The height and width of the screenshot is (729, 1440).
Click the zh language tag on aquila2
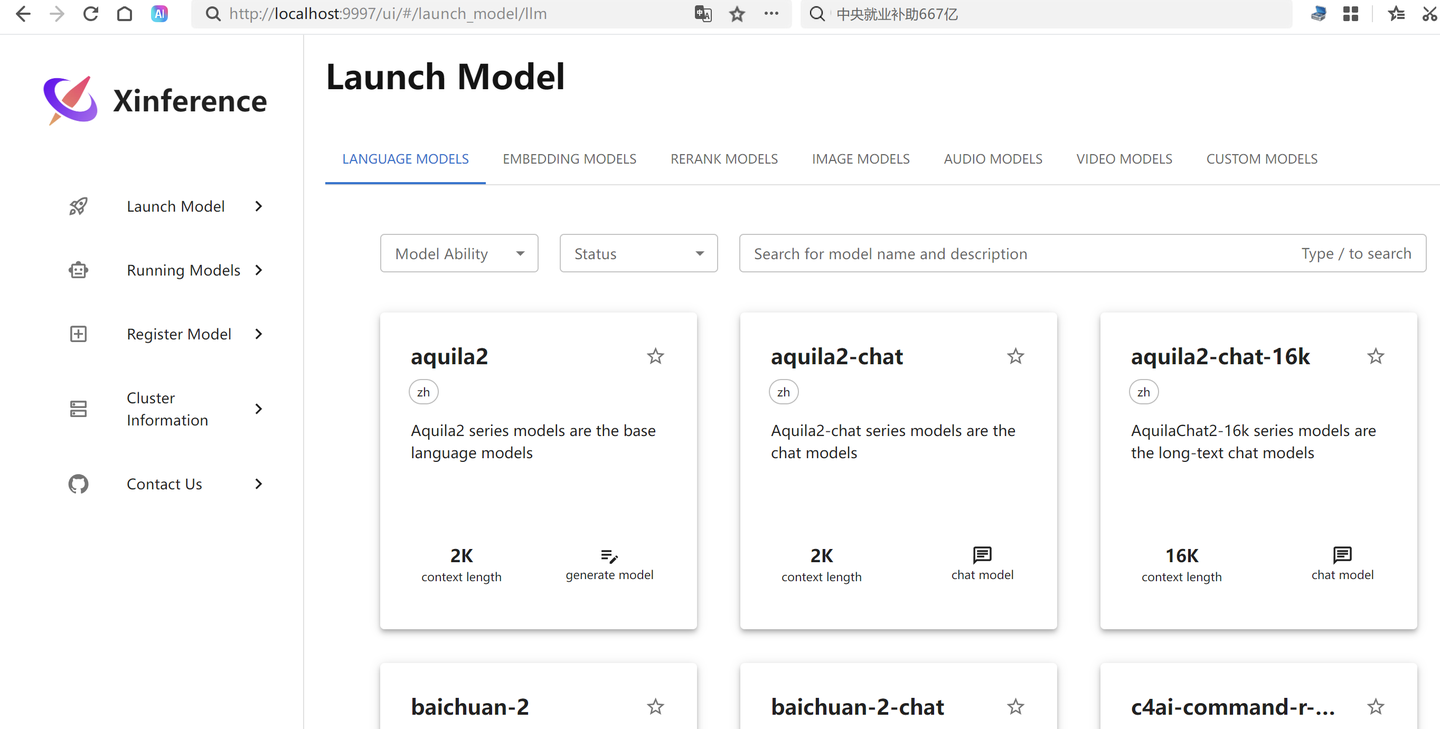click(x=424, y=392)
